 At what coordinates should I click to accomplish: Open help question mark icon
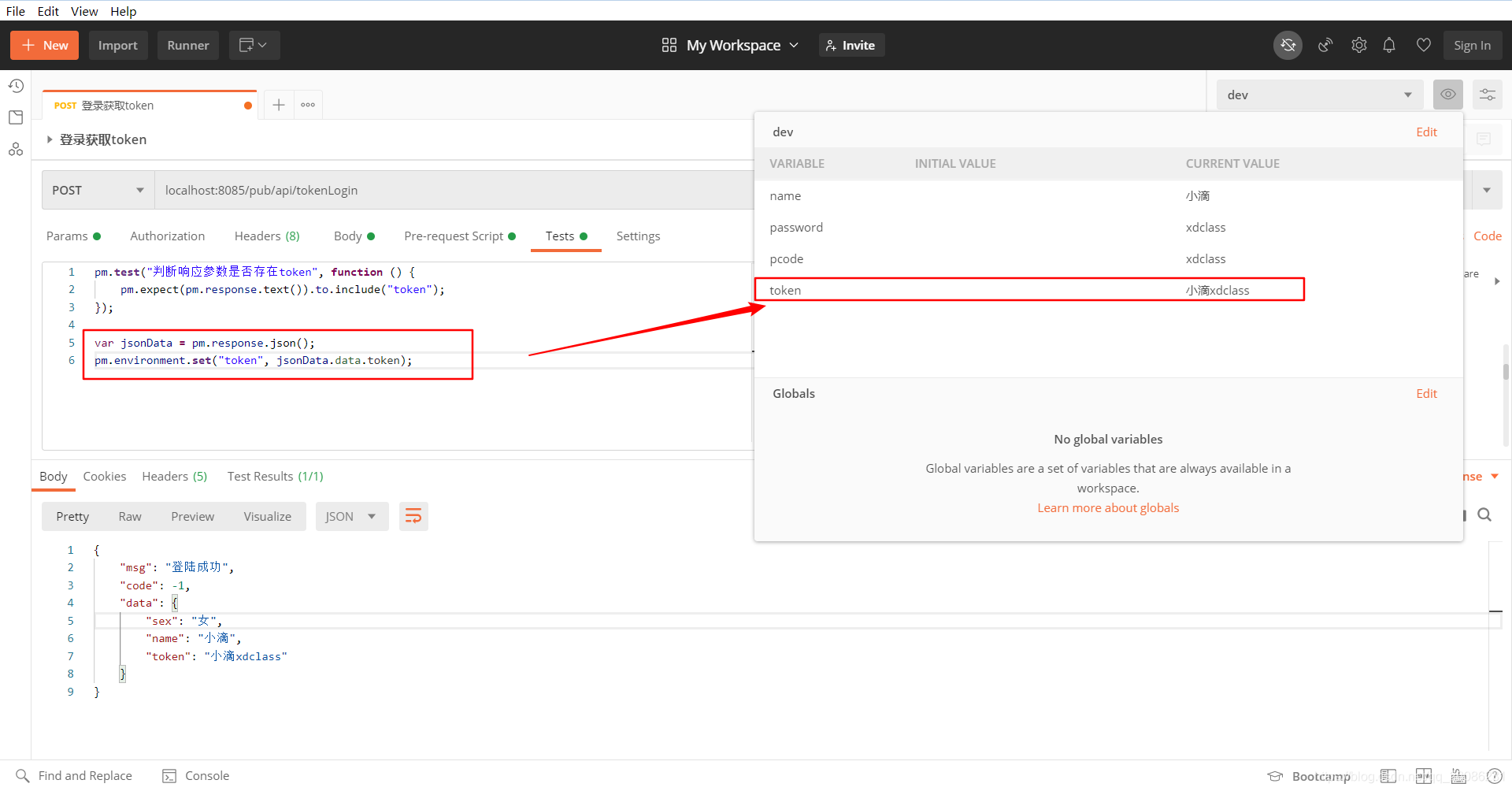click(1495, 777)
